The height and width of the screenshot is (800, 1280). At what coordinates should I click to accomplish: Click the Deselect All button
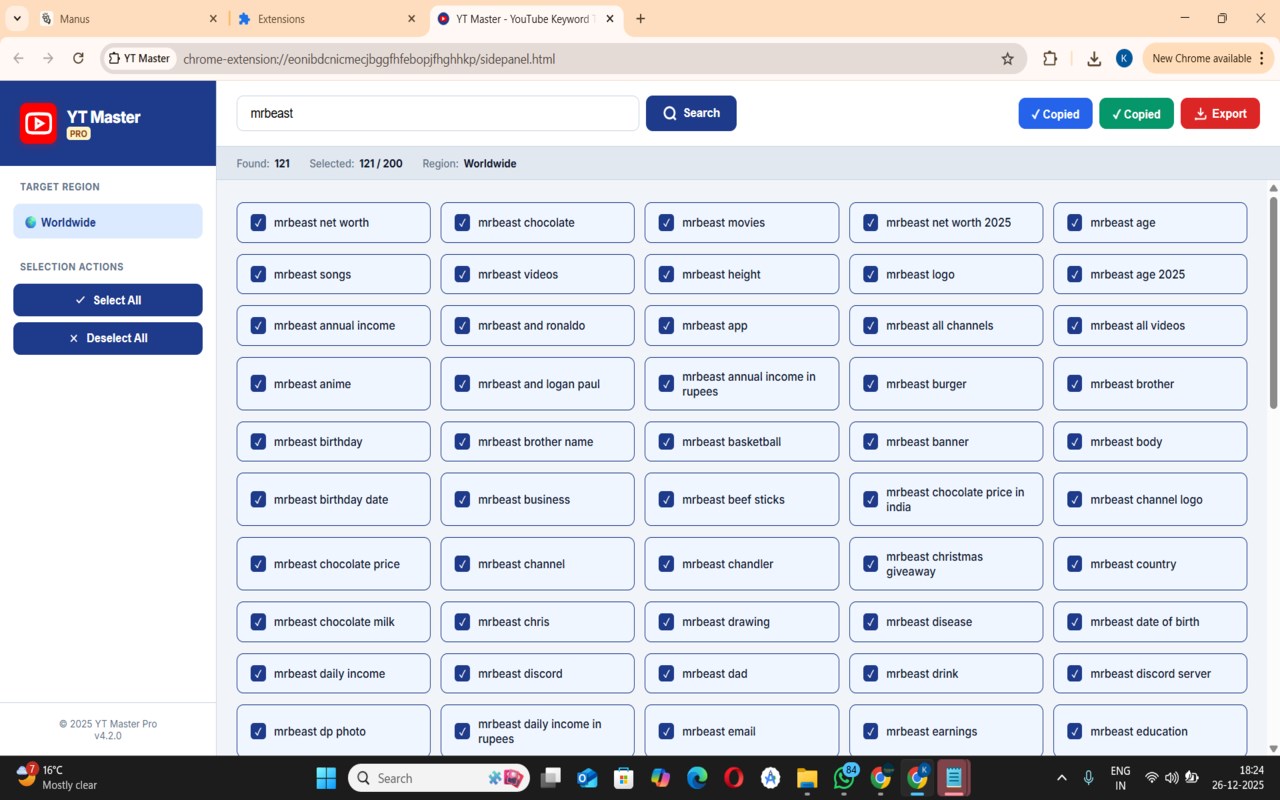pos(108,338)
